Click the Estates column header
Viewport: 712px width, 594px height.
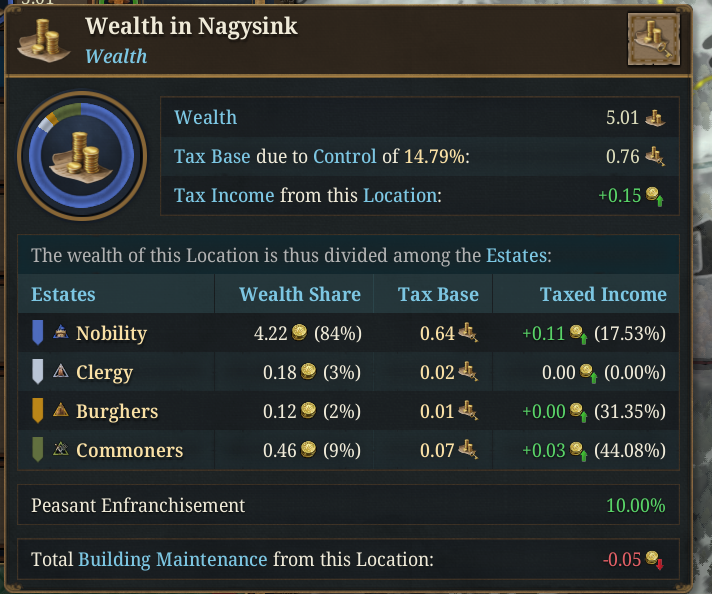63,294
